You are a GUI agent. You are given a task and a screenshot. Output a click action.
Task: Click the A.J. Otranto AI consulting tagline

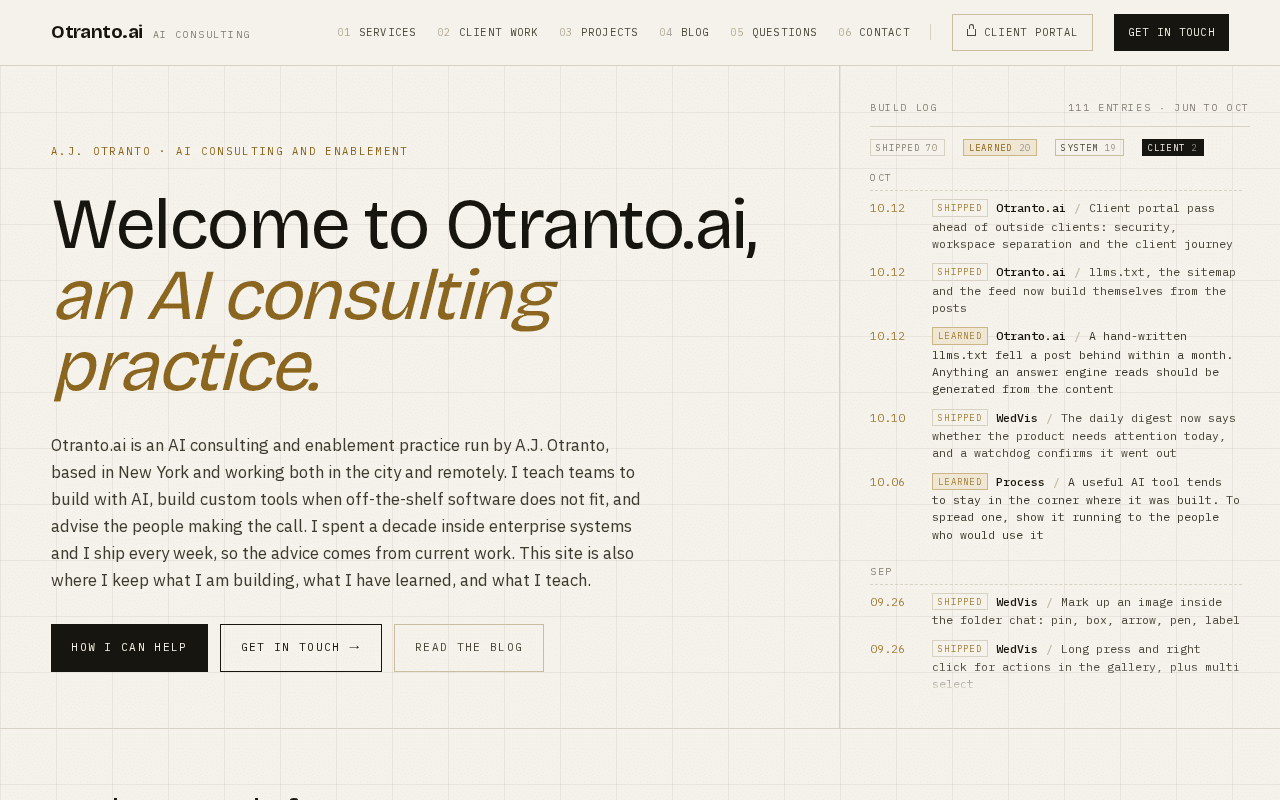point(230,152)
